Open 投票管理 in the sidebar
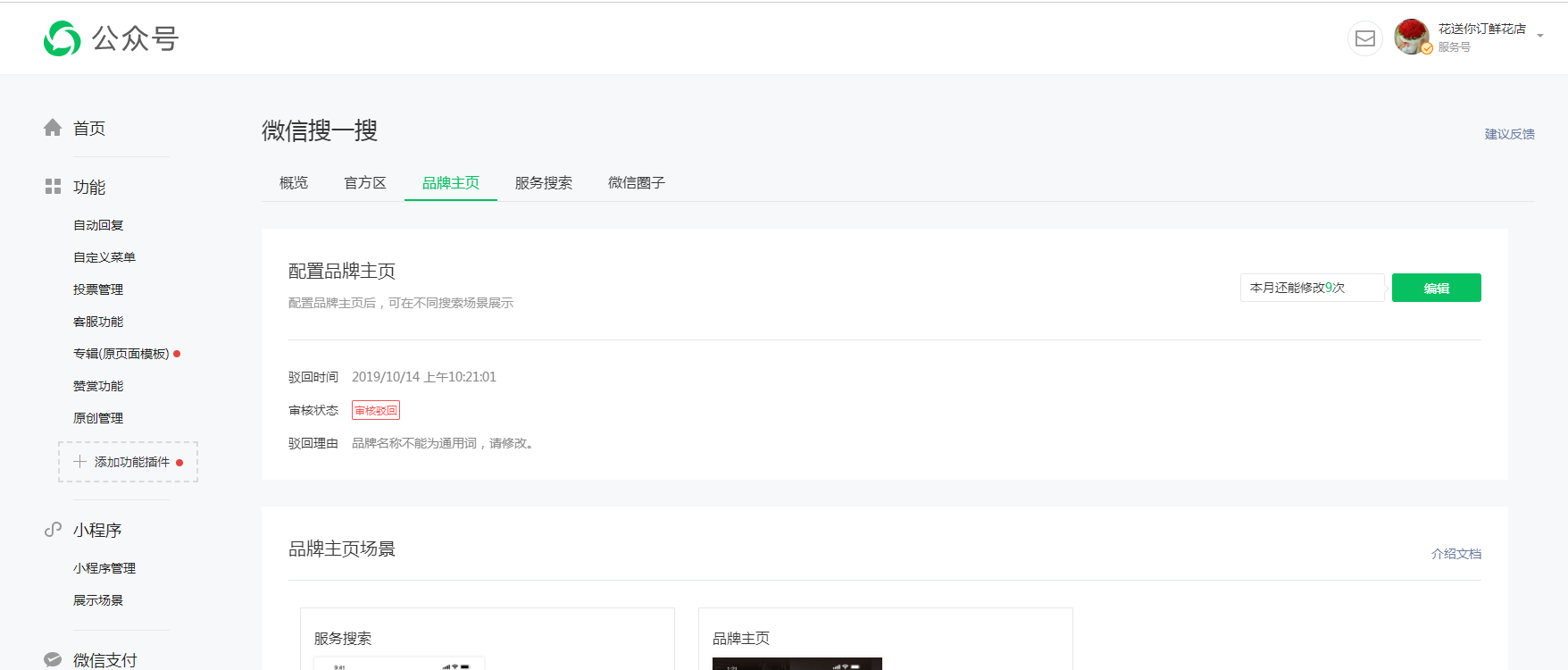The height and width of the screenshot is (670, 1568). (x=98, y=289)
